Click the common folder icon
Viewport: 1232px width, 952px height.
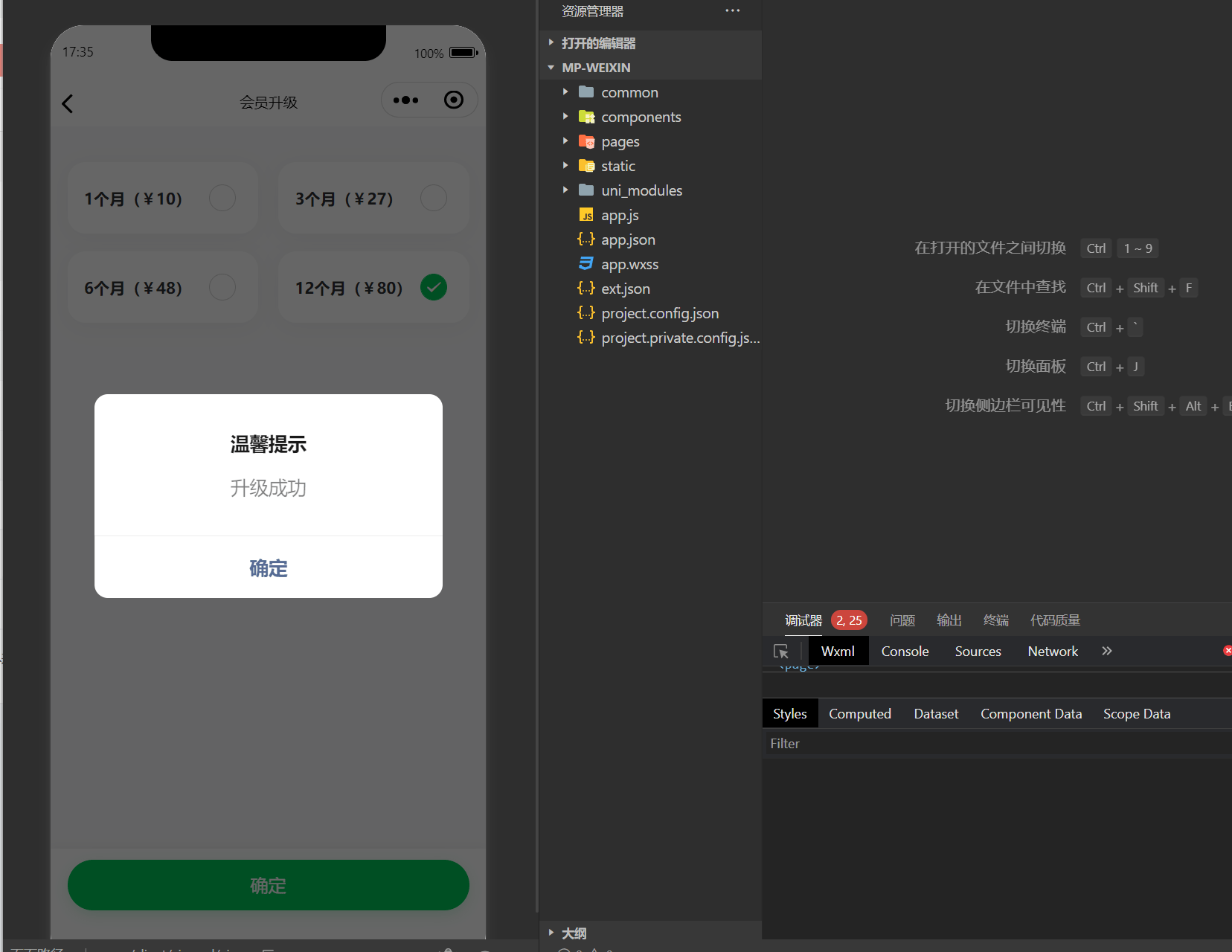point(586,92)
